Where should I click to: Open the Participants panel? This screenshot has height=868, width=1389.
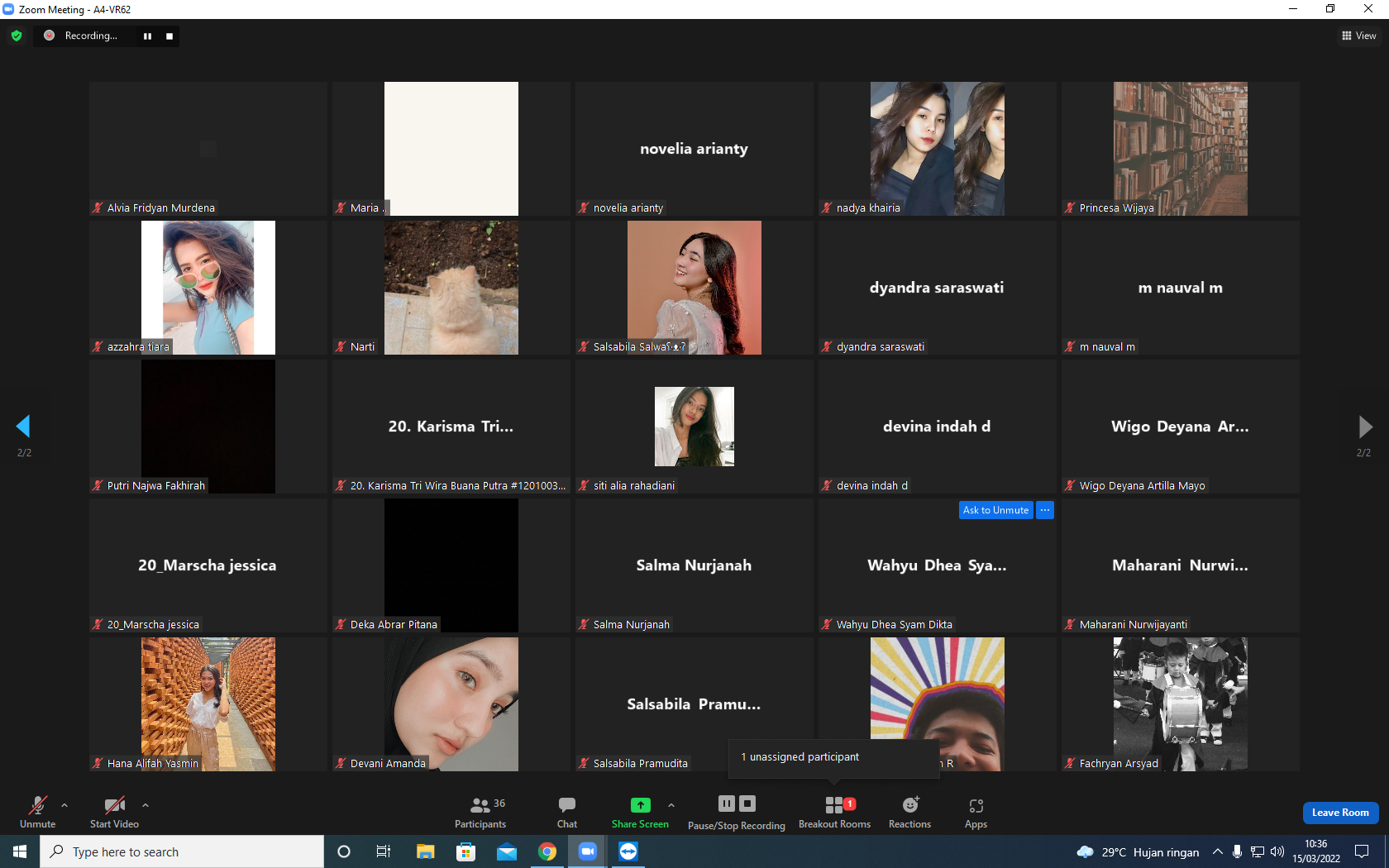tap(480, 813)
